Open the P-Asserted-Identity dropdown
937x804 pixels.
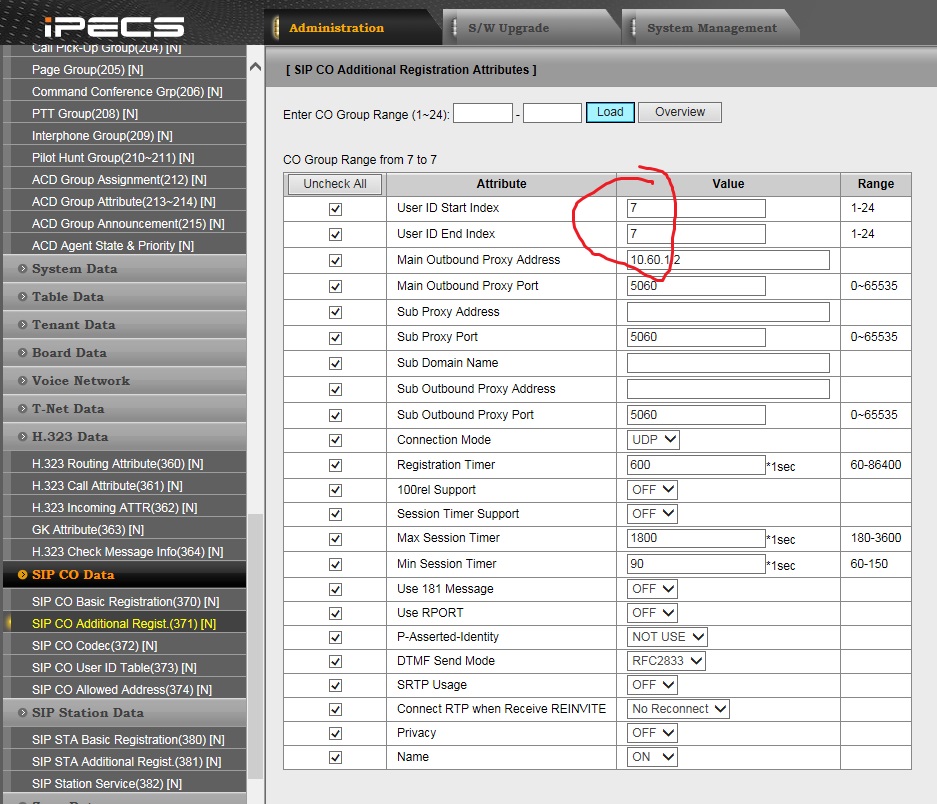(x=668, y=637)
